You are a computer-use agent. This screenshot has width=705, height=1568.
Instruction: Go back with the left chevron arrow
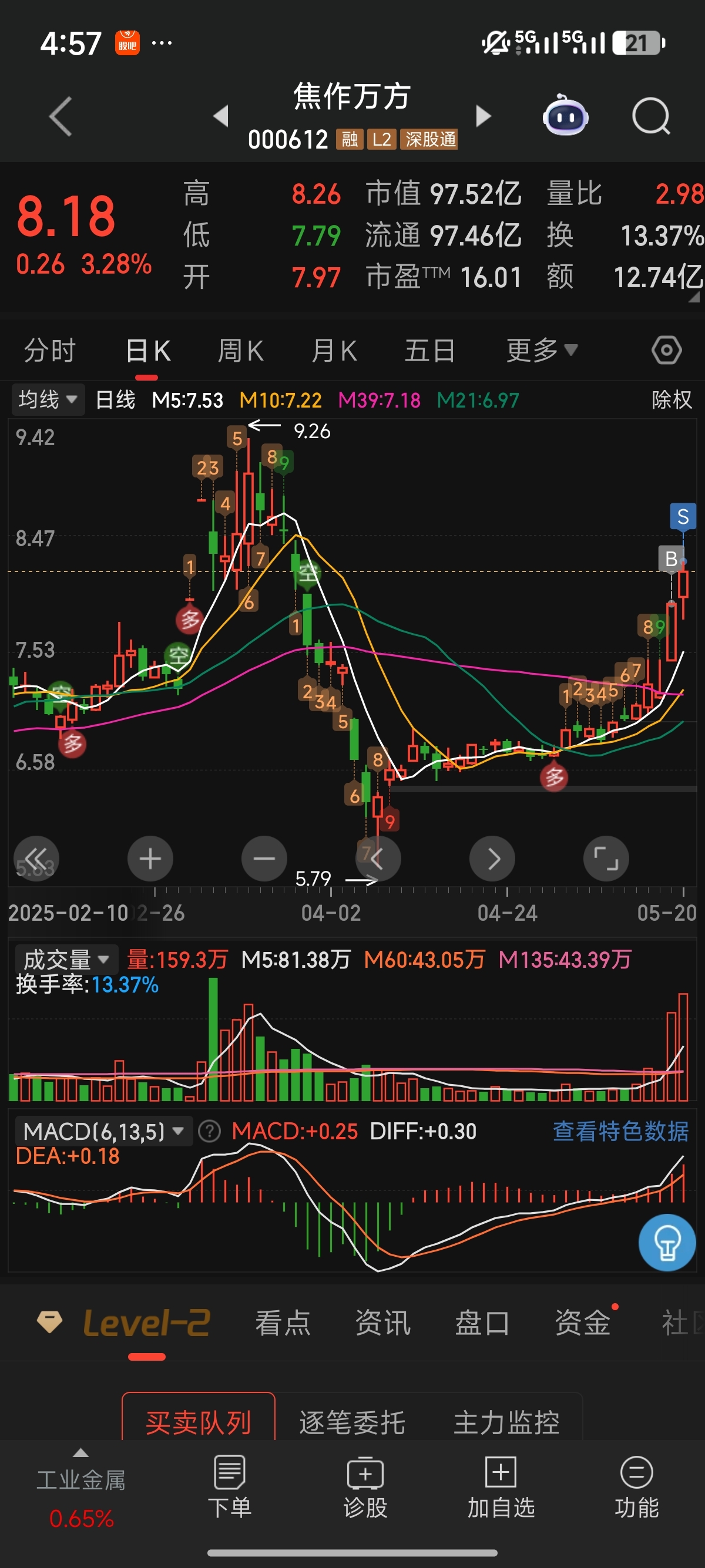(x=61, y=116)
